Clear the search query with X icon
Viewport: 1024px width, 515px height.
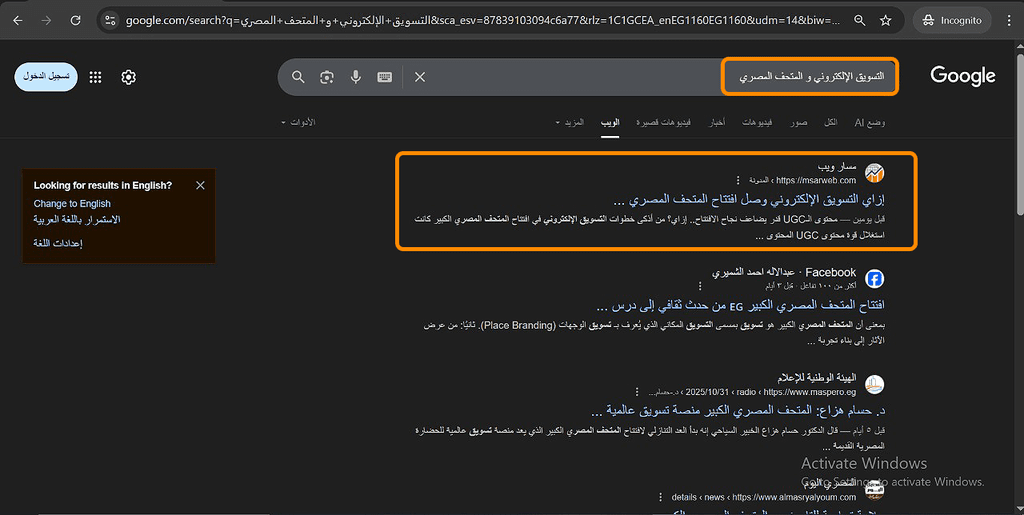[420, 77]
